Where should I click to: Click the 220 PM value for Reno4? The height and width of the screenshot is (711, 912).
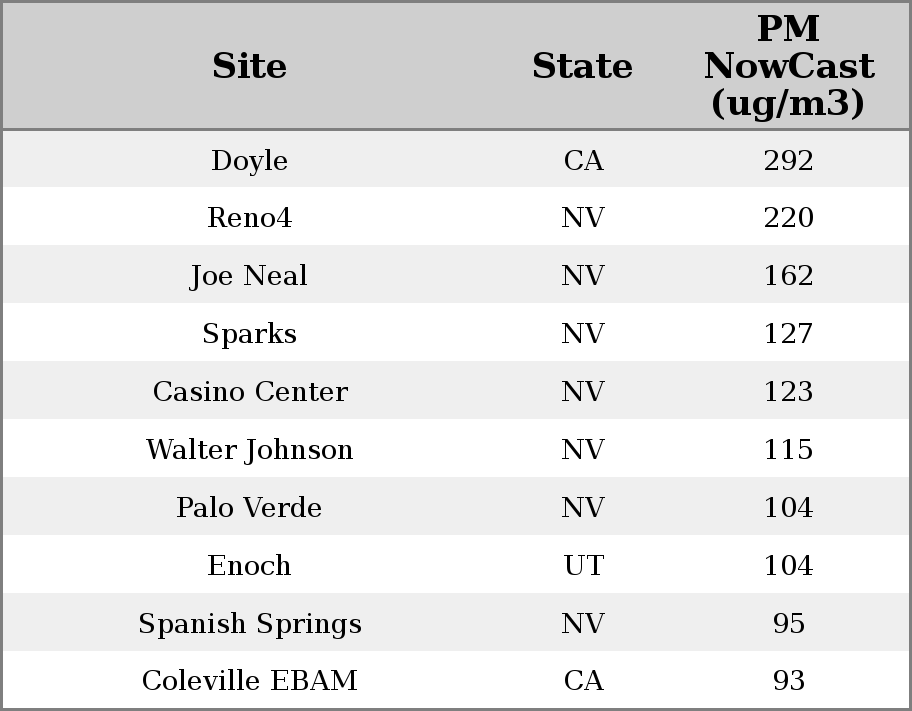(x=788, y=218)
